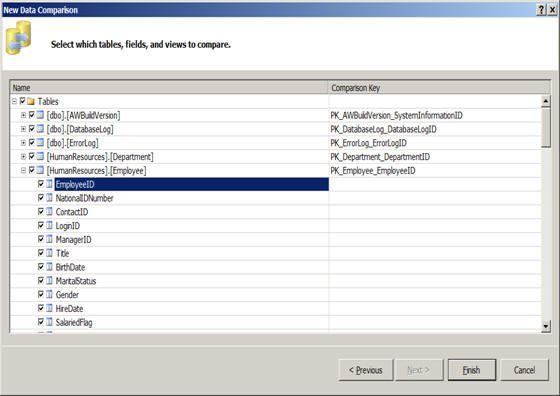Select the PK_Employee_EmployeeID key cell
The height and width of the screenshot is (396, 560).
point(435,170)
